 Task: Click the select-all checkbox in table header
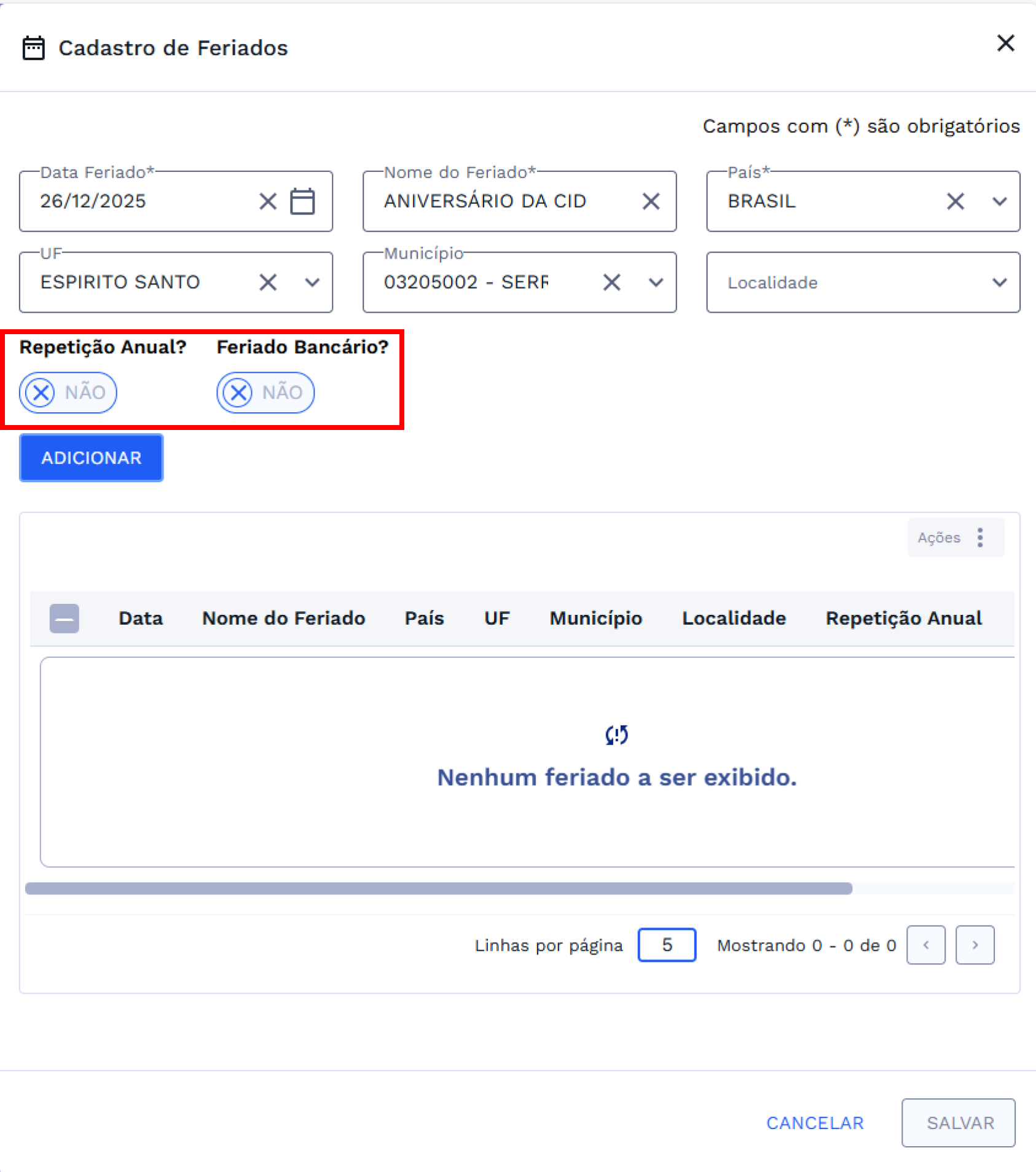point(65,618)
